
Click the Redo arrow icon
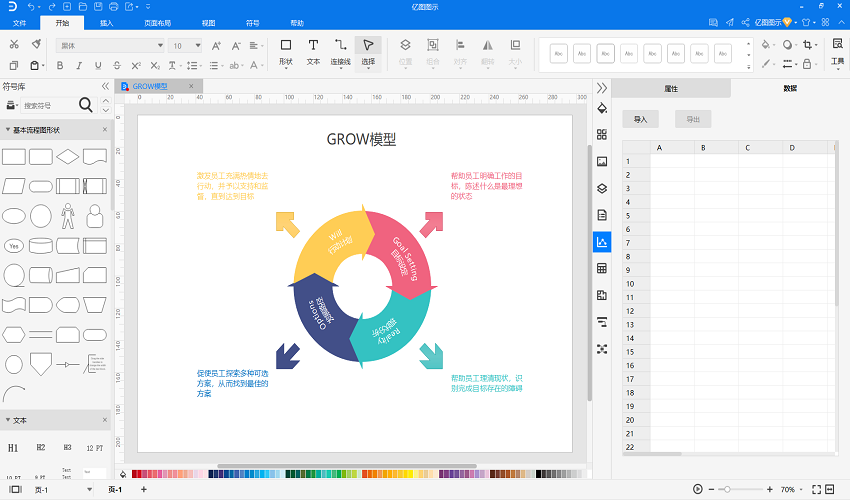51,7
